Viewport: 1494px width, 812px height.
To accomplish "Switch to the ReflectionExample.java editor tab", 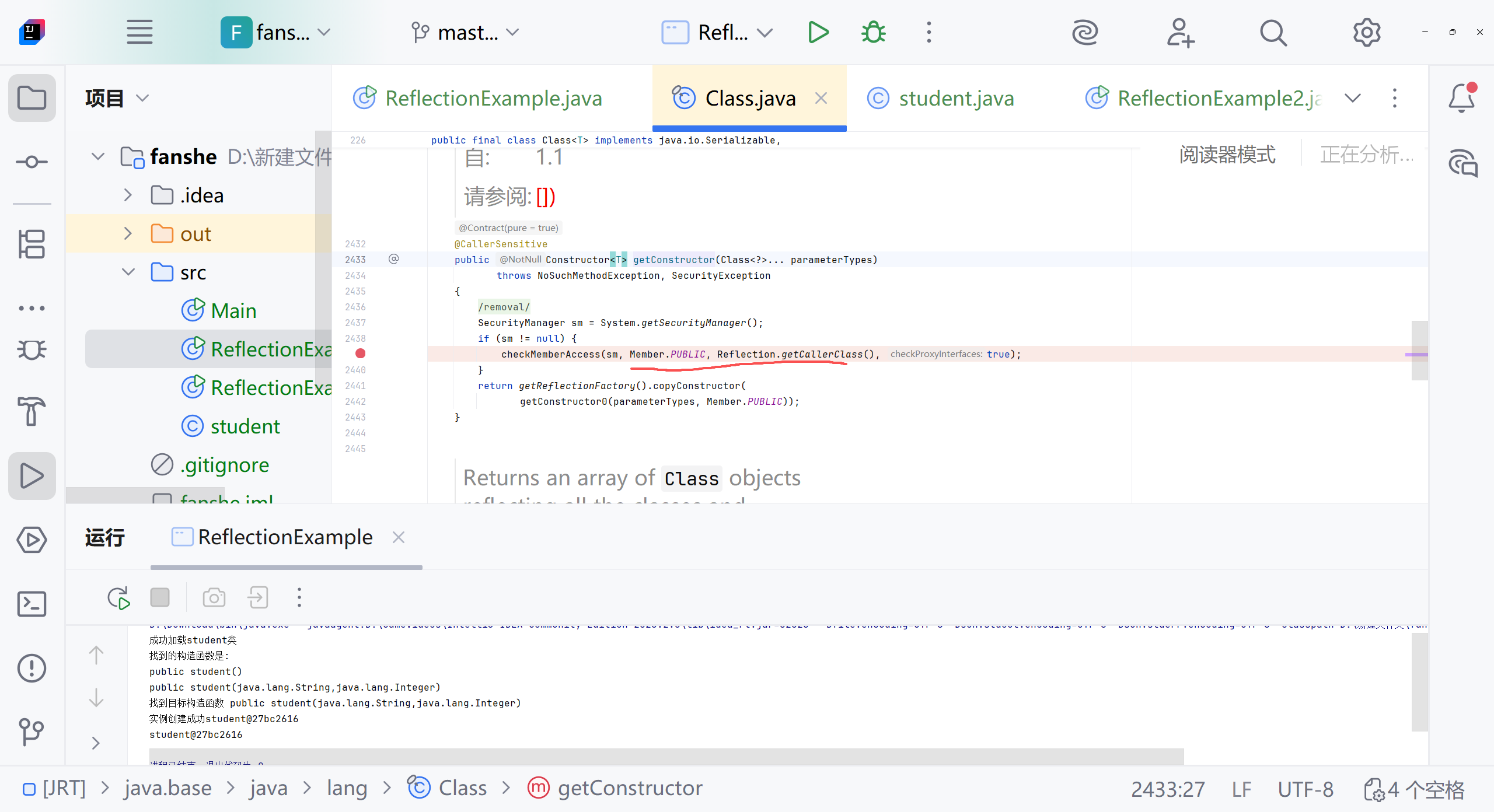I will [493, 98].
